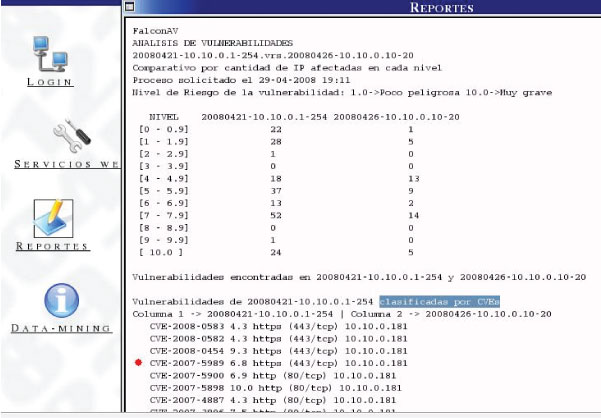Click the highlighted 'clasificadas por CVEs' text
Image resolution: width=601 pixels, height=418 pixels.
click(x=429, y=301)
